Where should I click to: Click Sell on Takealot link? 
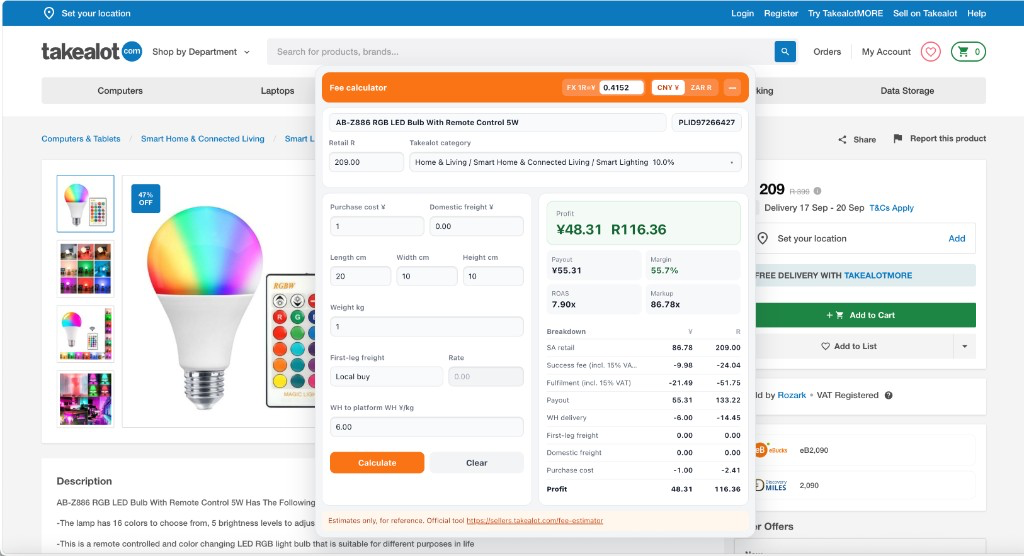925,13
